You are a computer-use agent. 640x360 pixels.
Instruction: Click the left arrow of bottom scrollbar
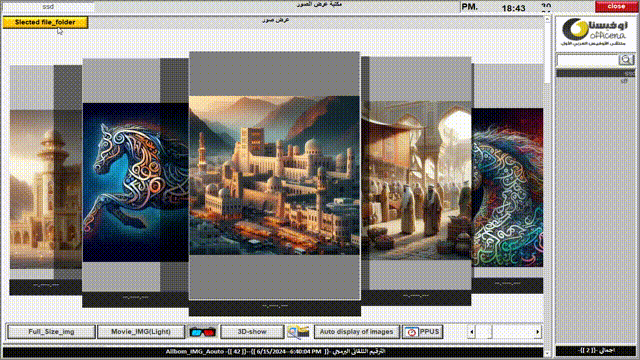point(472,332)
